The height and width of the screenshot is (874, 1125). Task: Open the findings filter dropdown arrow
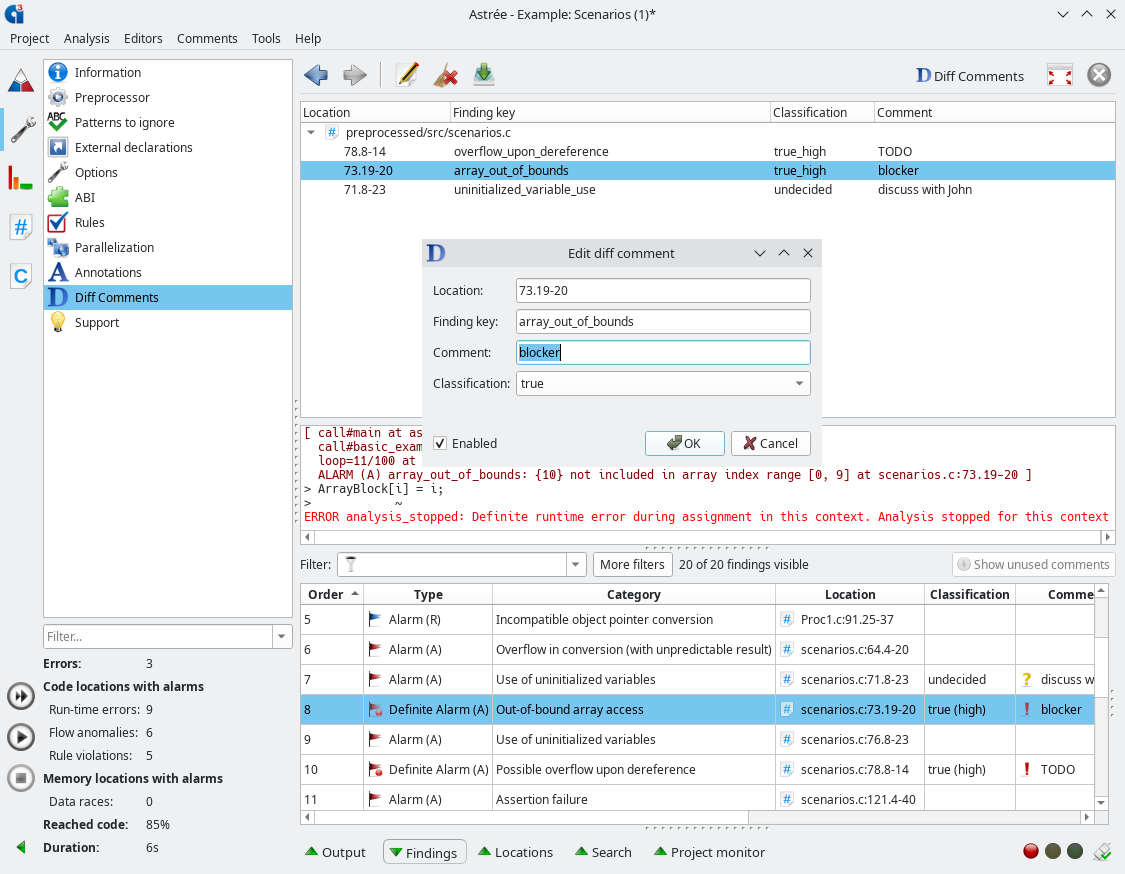point(575,565)
